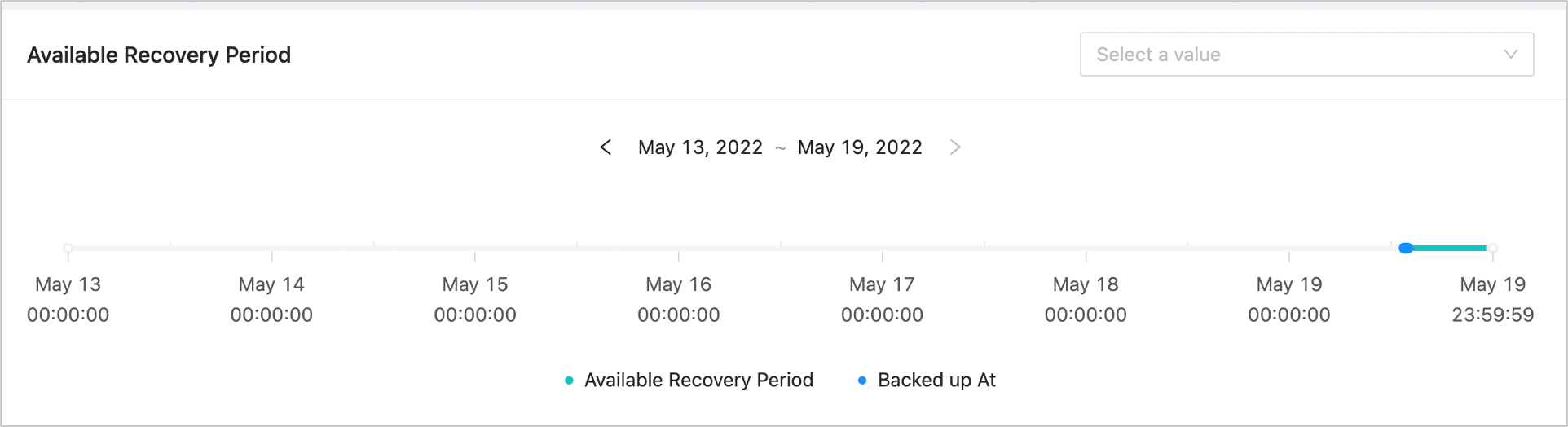This screenshot has width=1568, height=427.
Task: Go to next date range arrow
Action: [x=956, y=147]
